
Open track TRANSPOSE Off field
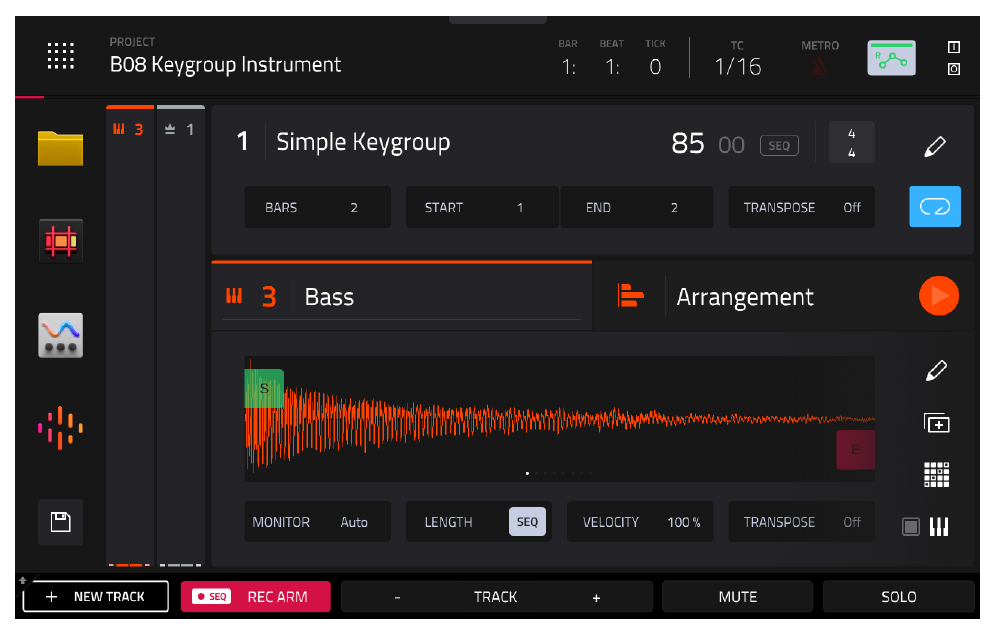click(801, 522)
